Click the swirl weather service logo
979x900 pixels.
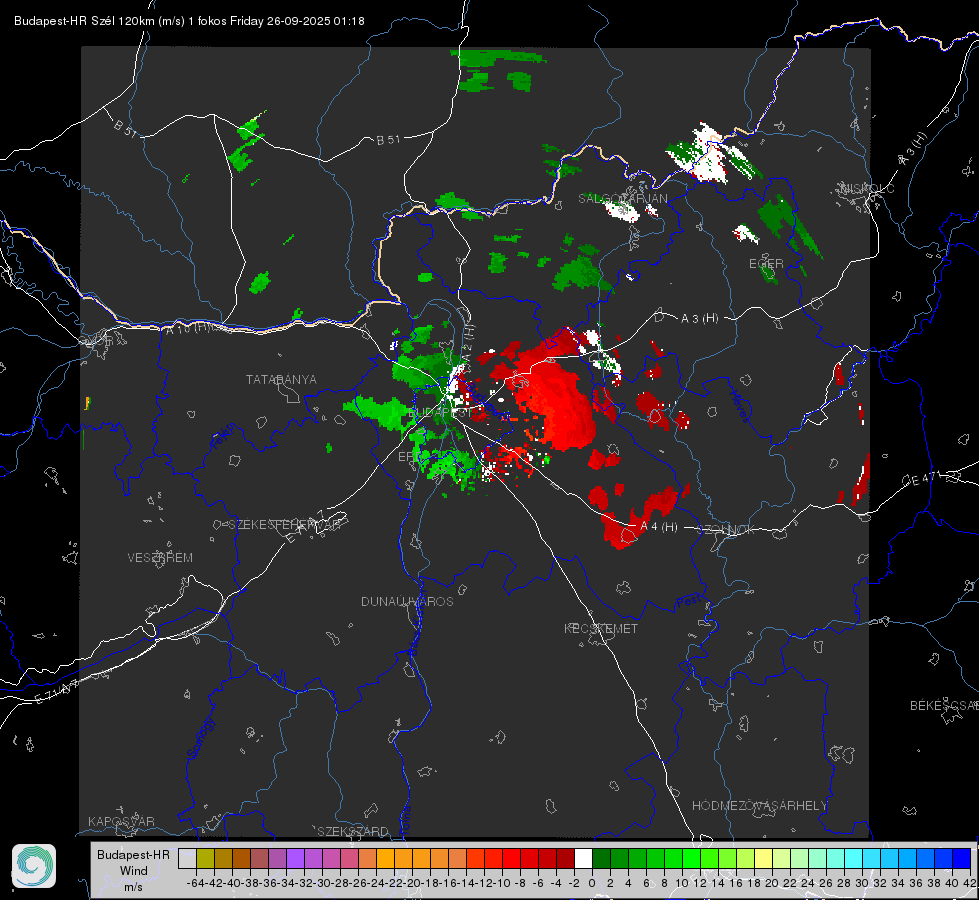click(x=34, y=866)
